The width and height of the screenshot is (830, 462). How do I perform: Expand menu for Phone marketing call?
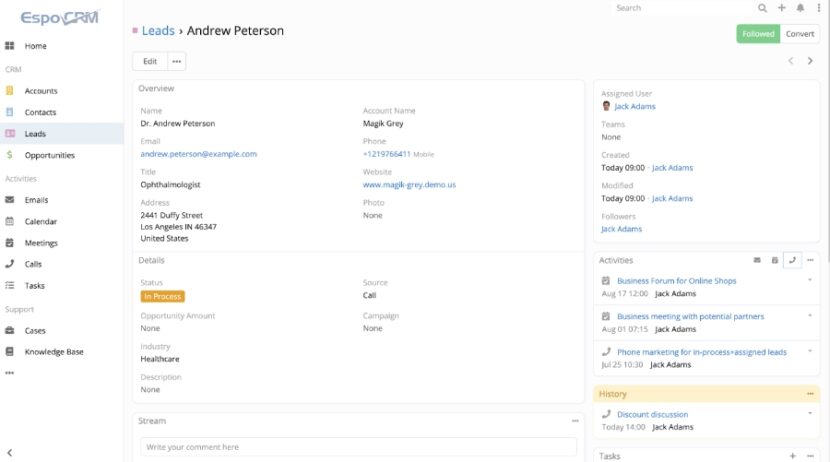click(810, 351)
